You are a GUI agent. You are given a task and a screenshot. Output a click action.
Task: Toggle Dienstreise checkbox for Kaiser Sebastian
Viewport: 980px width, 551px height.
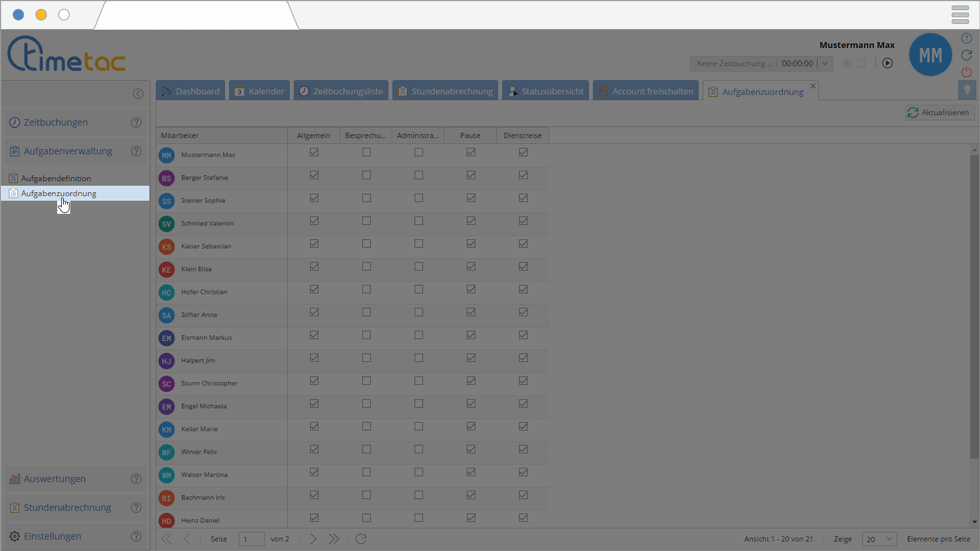tap(523, 245)
